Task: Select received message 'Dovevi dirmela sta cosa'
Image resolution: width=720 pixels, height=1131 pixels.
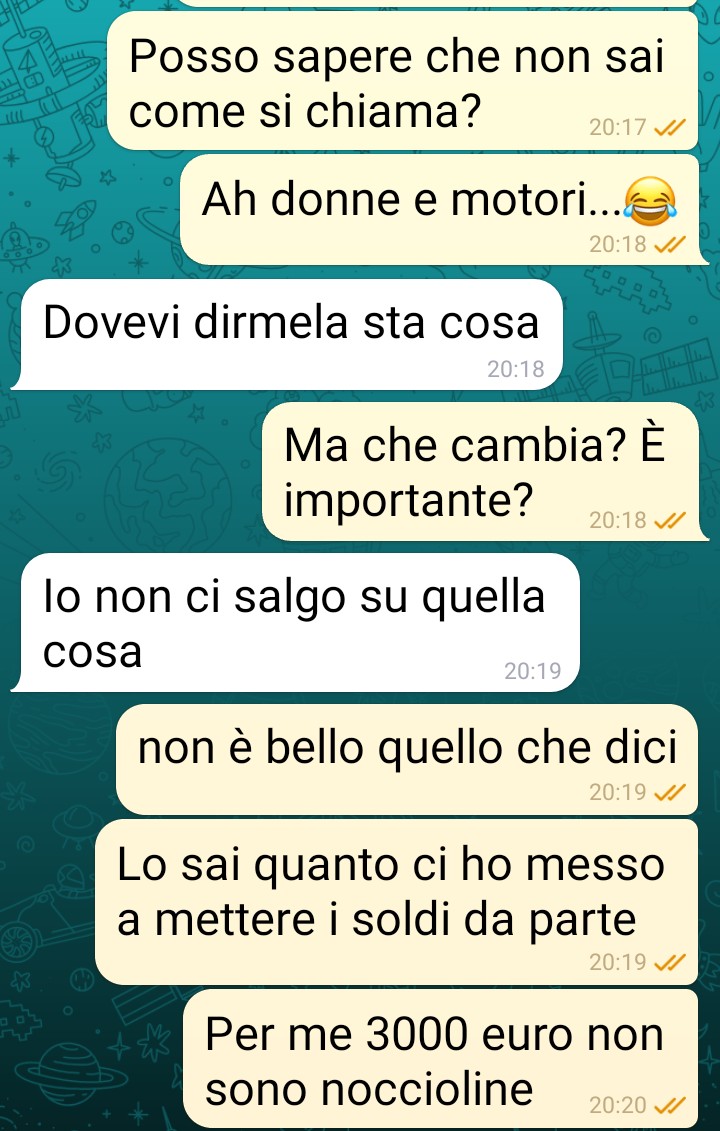Action: coord(287,335)
